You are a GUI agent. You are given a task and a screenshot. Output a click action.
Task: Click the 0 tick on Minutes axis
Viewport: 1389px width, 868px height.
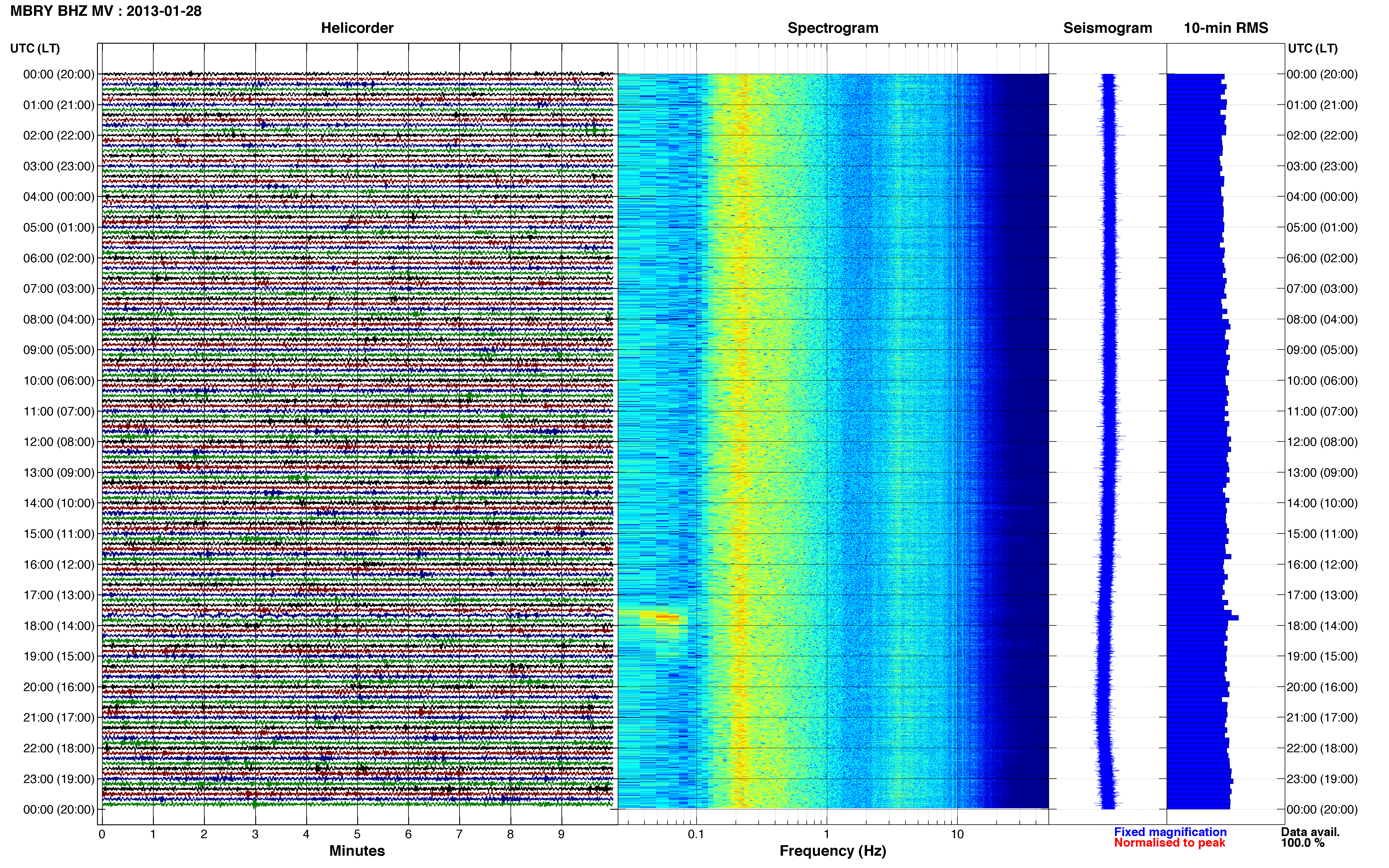click(x=102, y=834)
